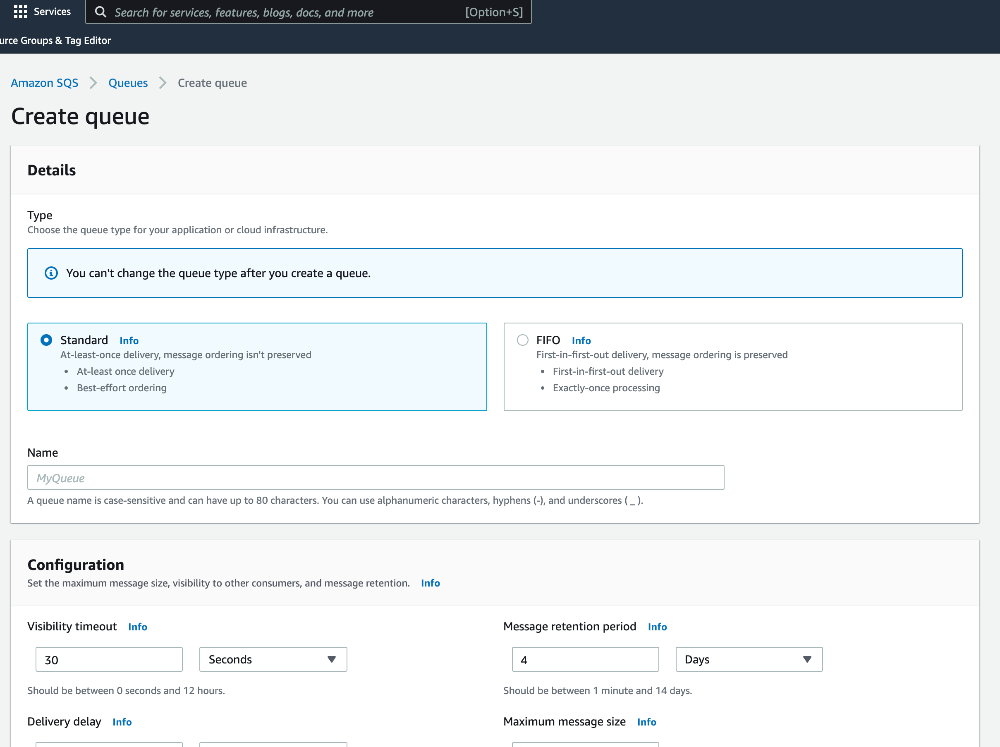This screenshot has height=747, width=1000.
Task: Open Info link beside Visibility timeout
Action: tap(138, 627)
